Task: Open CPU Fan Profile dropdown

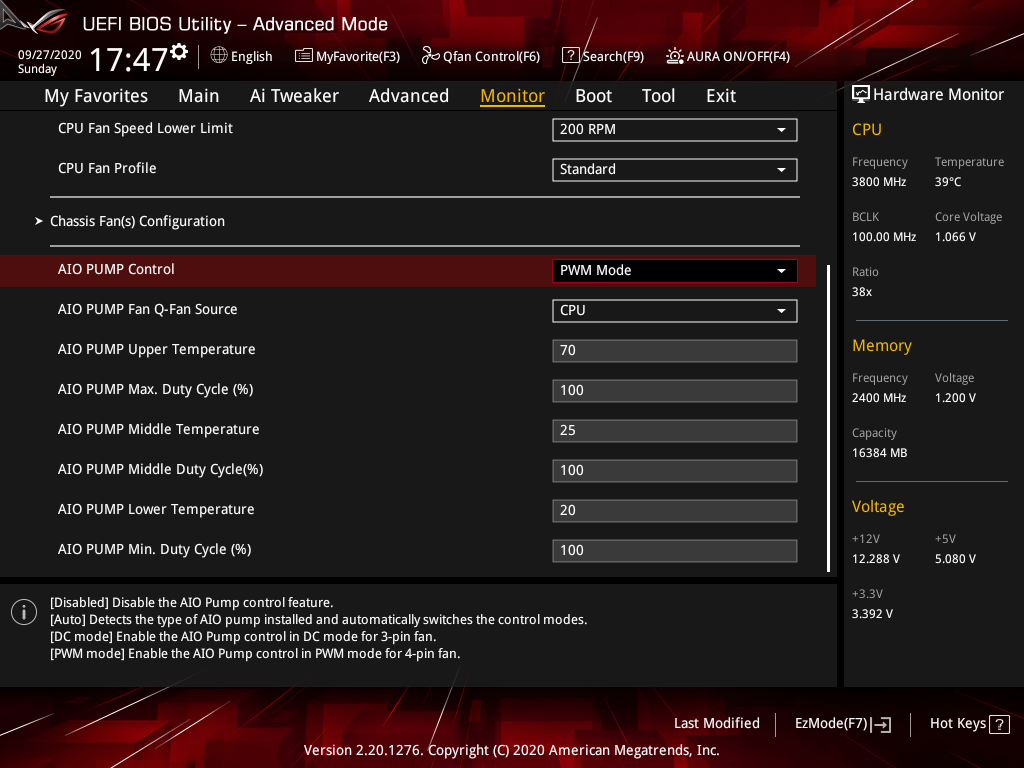Action: point(675,170)
